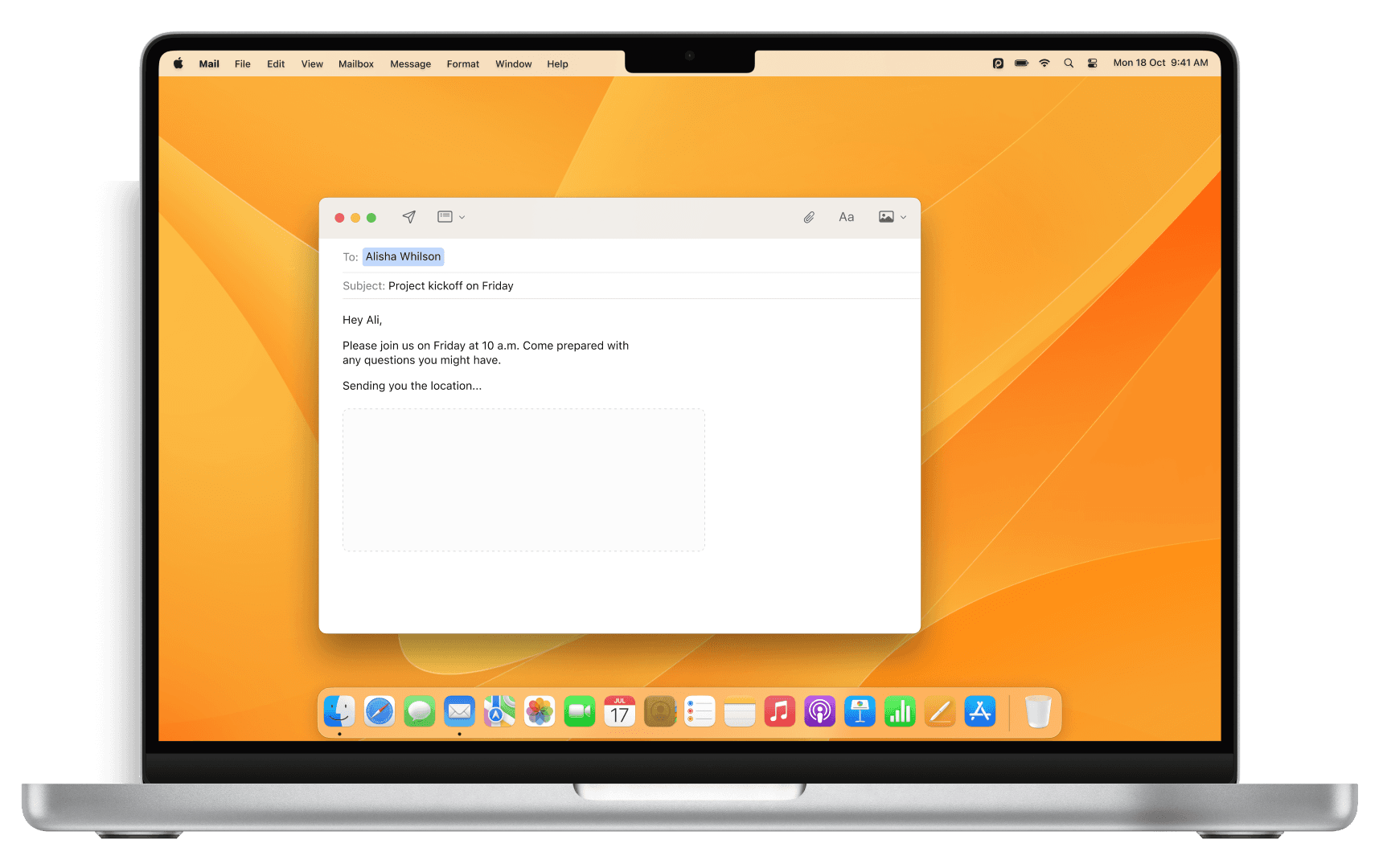Open the Window menu
The height and width of the screenshot is (868, 1383).
tap(513, 63)
